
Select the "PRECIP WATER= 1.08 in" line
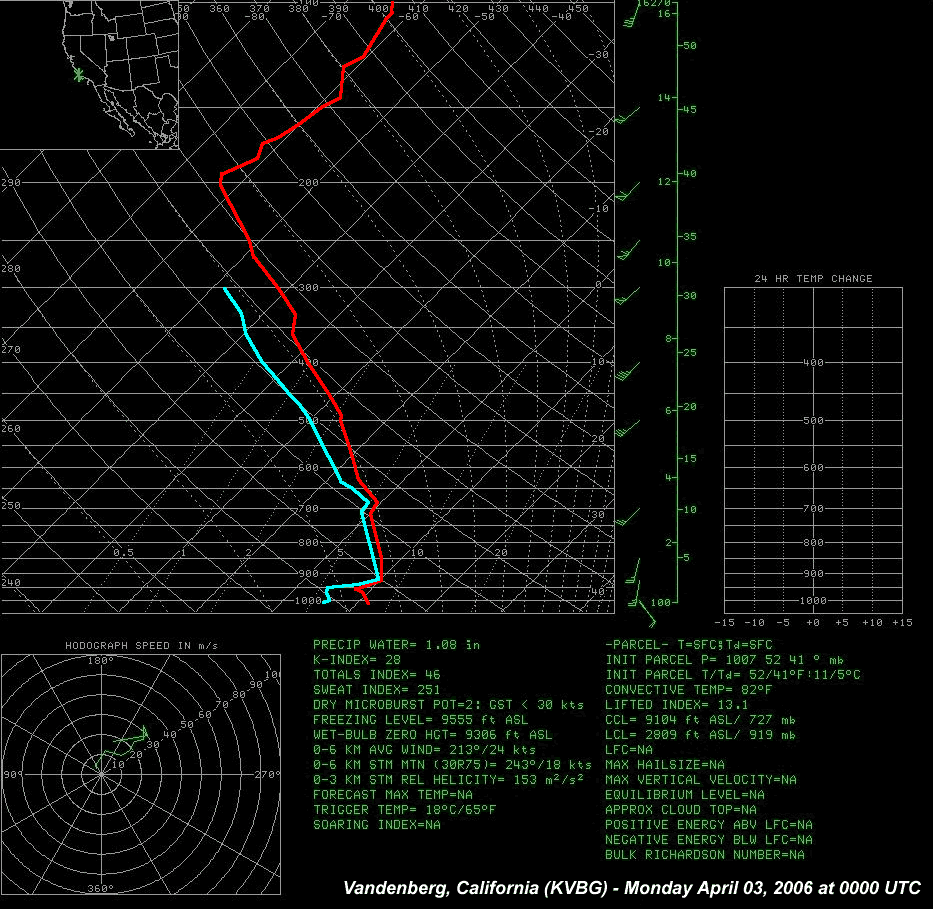(396, 645)
